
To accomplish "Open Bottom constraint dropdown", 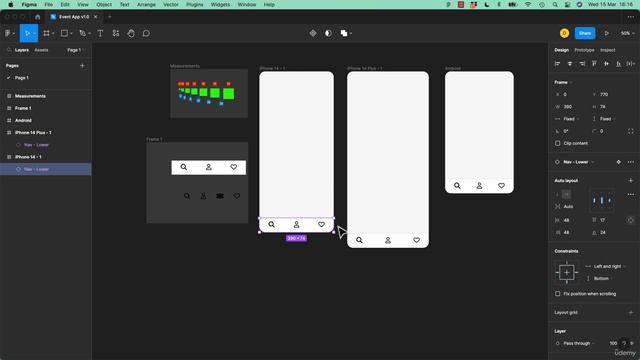I will [600, 278].
